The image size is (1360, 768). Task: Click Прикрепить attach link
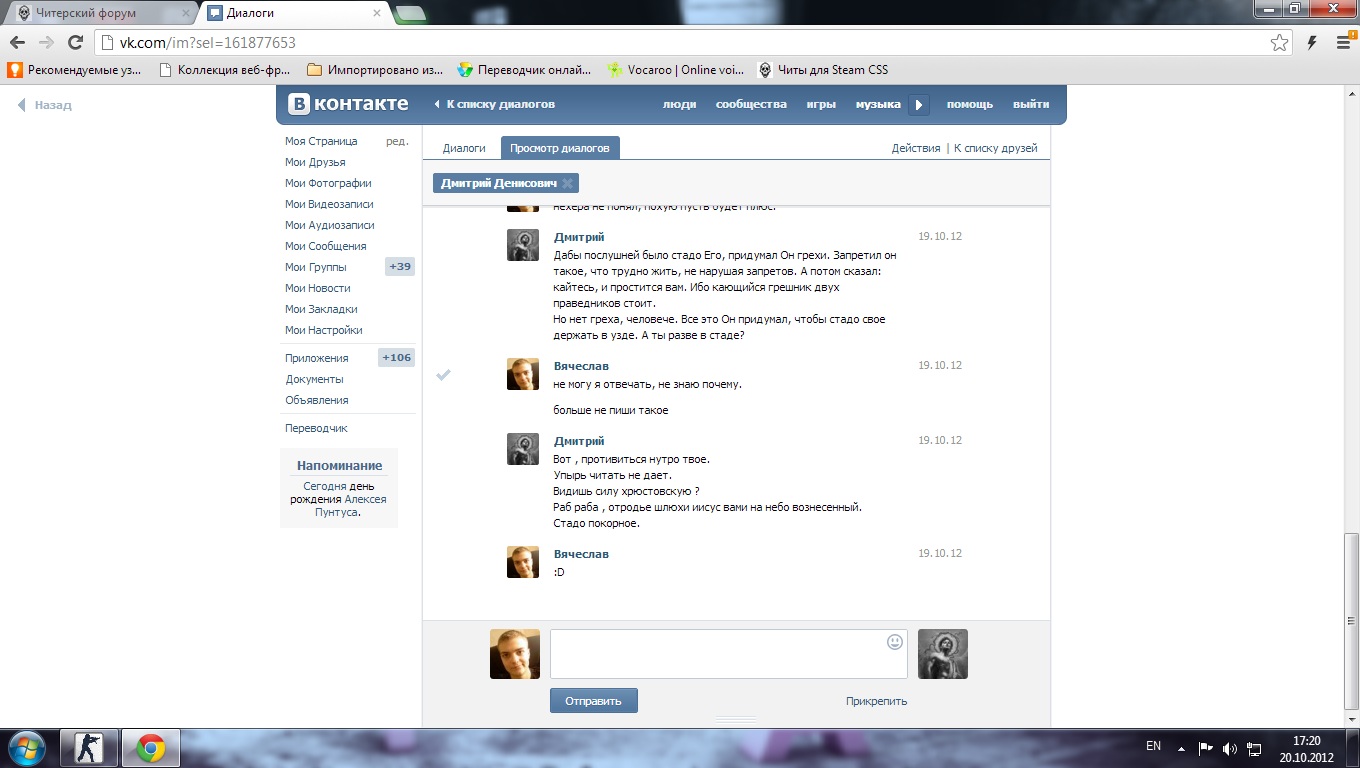coord(876,701)
